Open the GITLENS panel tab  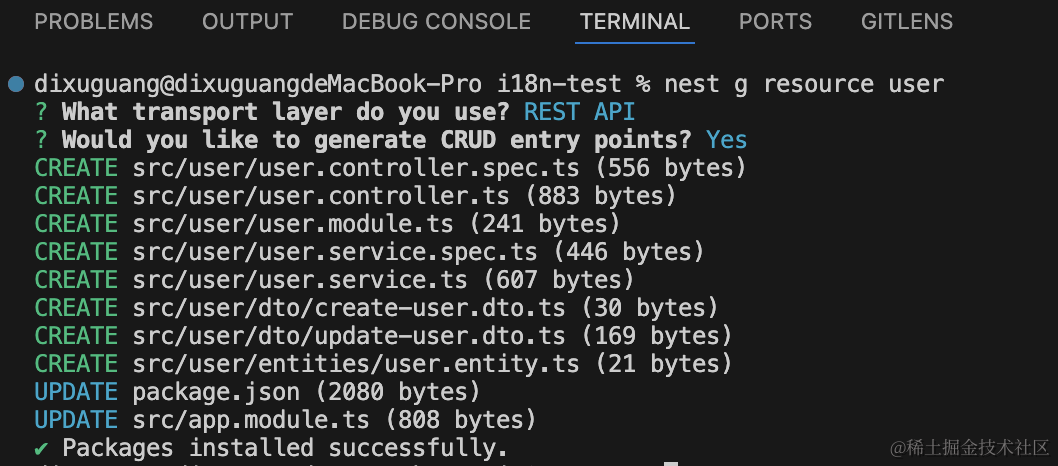[x=907, y=21]
